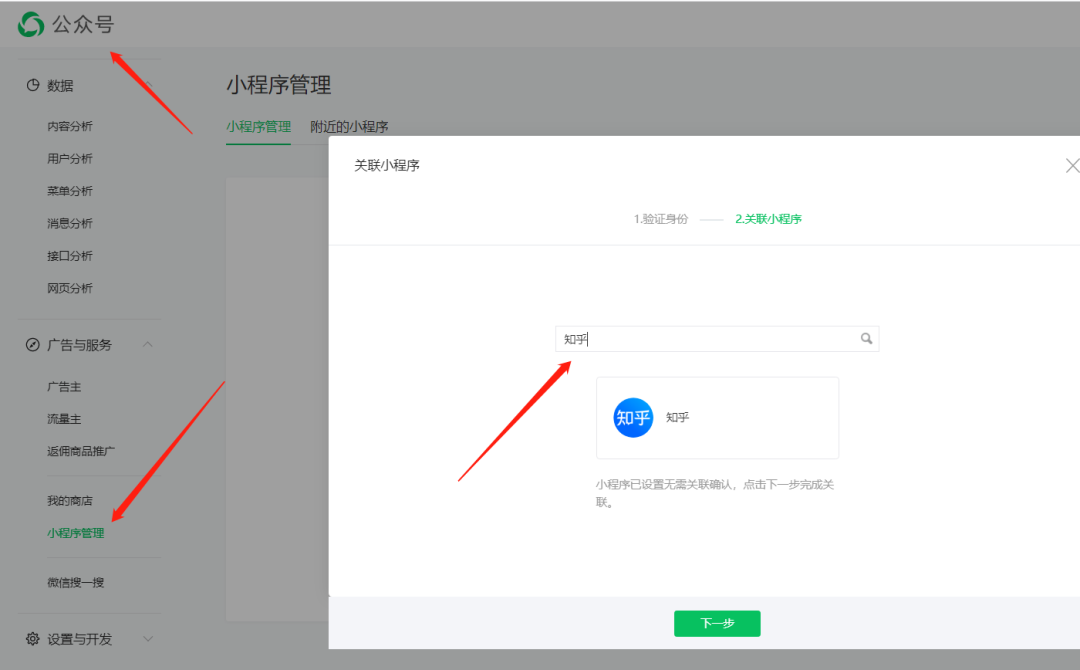
Task: Click the 小程序管理 page heading
Action: (279, 85)
